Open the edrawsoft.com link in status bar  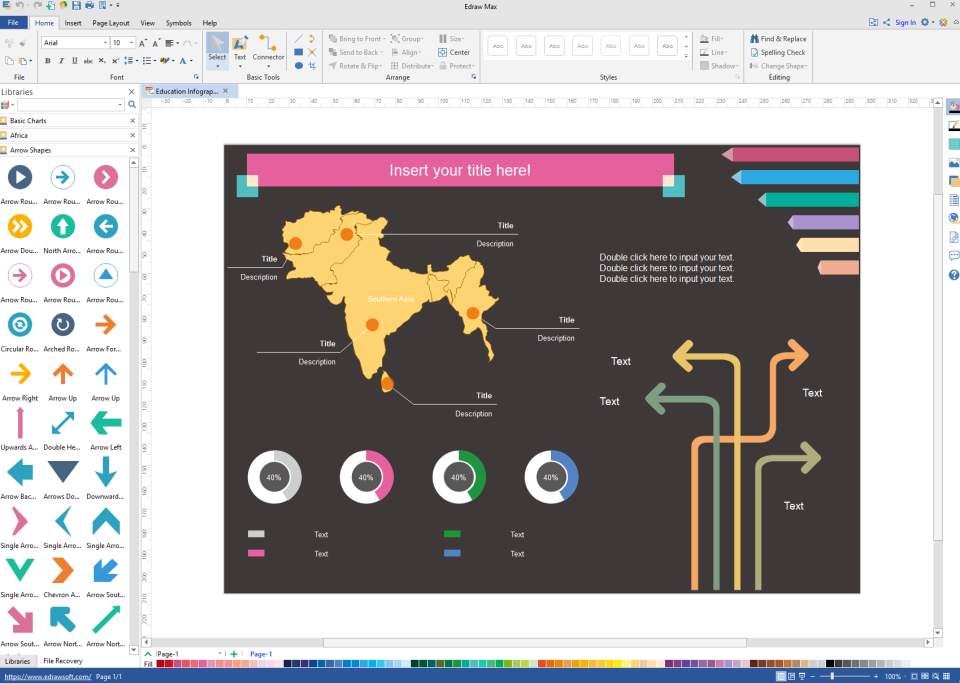(48, 676)
